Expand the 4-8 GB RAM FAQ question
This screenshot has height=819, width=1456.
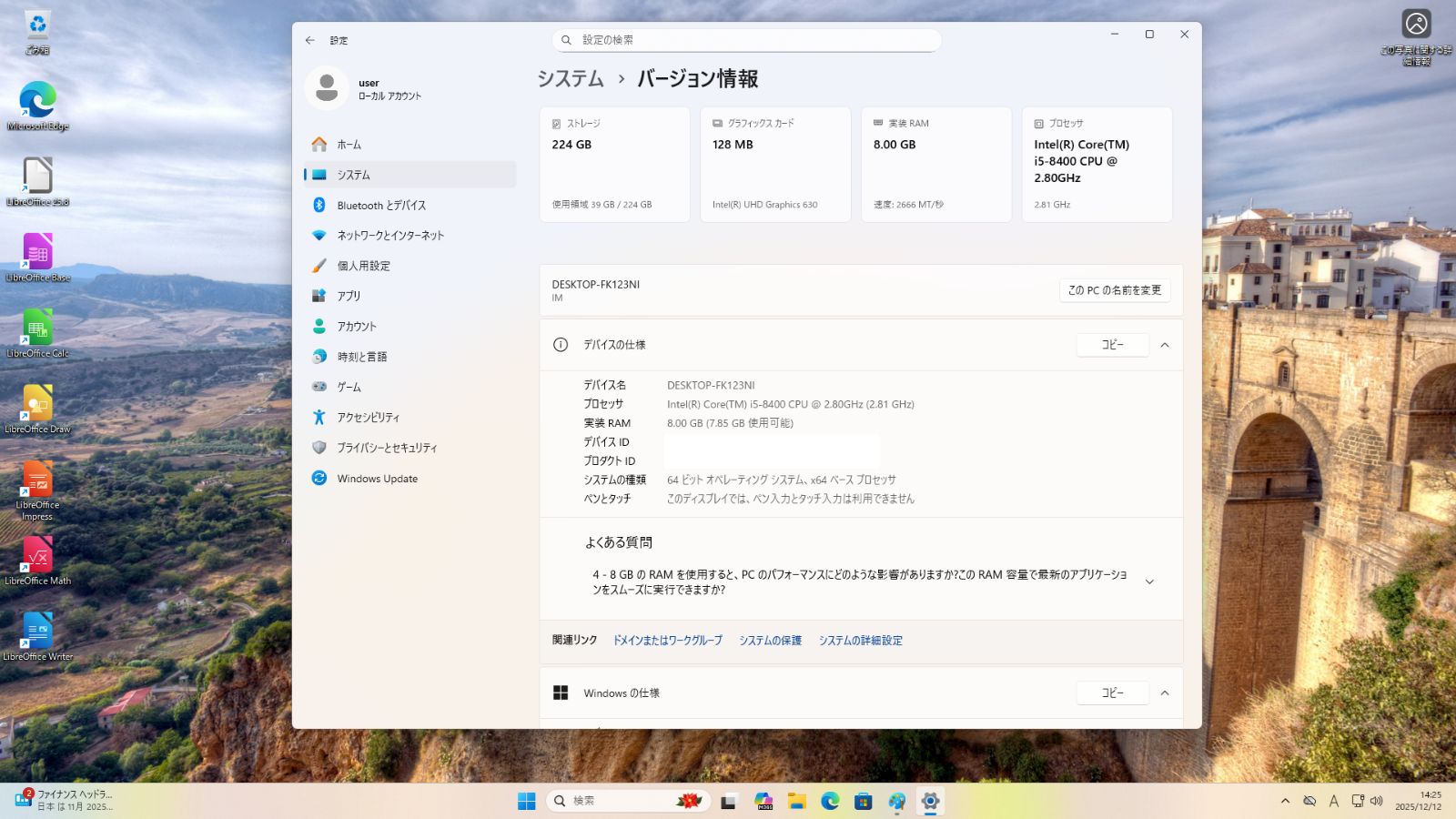click(x=1149, y=581)
